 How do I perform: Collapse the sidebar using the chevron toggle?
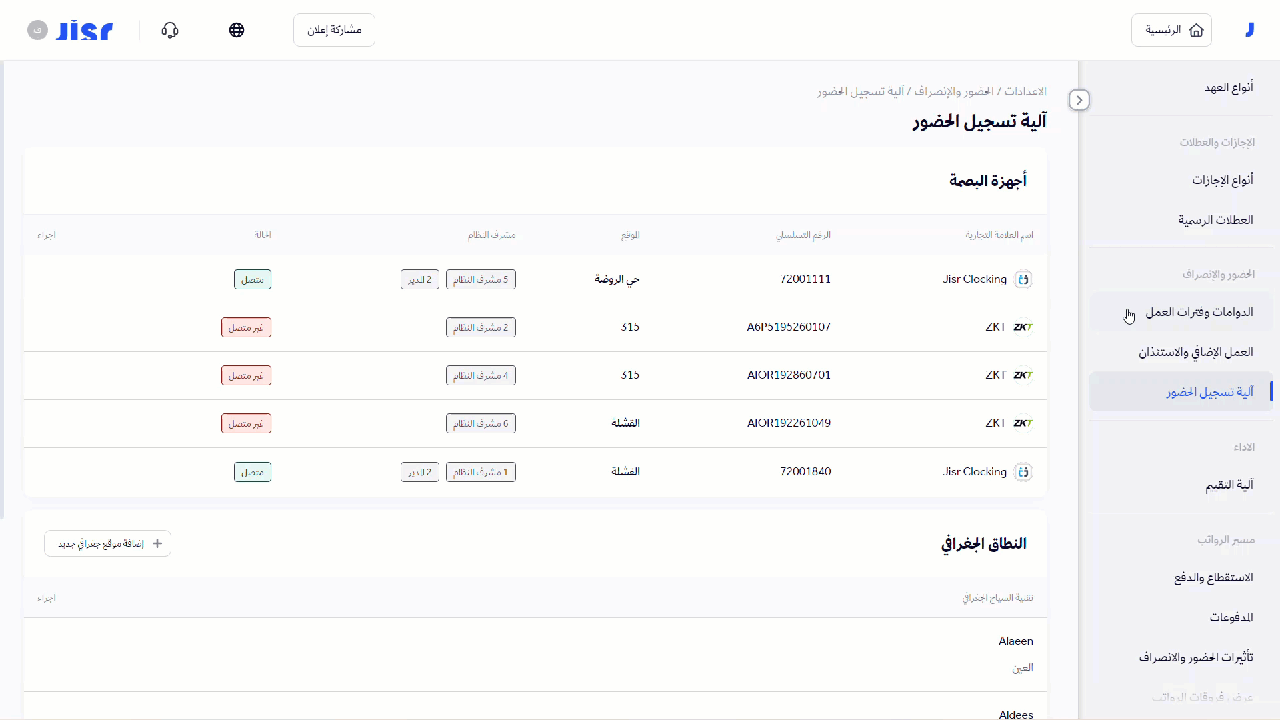tap(1079, 100)
